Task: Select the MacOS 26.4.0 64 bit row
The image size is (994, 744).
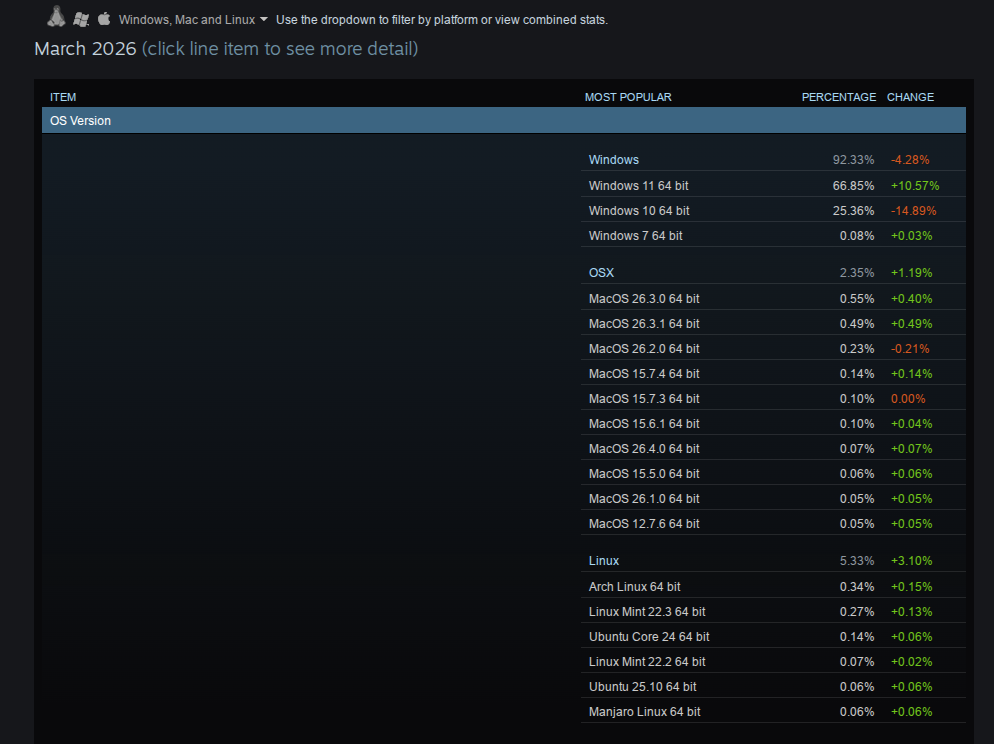Action: point(773,449)
